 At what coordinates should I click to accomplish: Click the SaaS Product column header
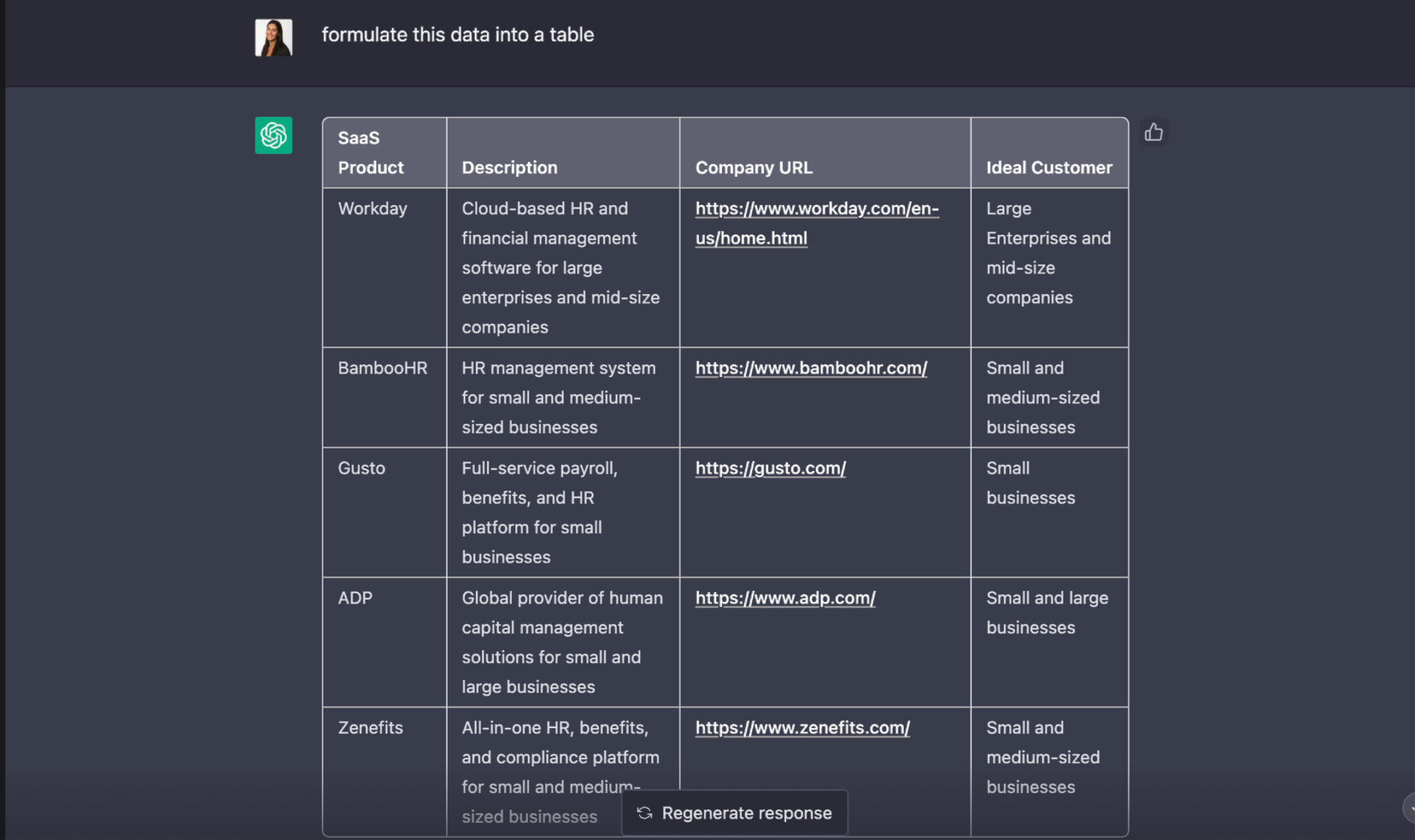pos(370,153)
